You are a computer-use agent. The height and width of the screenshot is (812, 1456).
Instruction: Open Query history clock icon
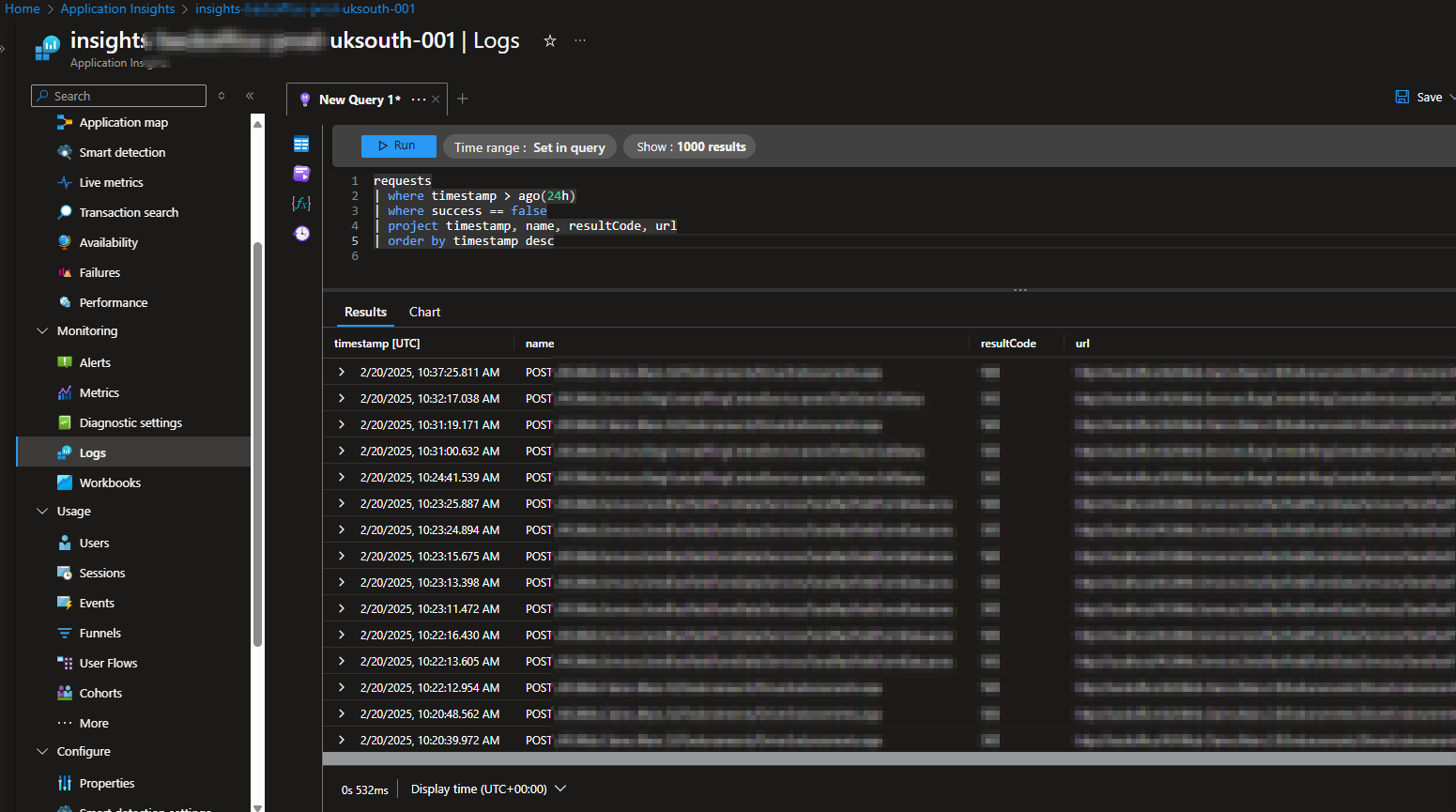point(301,233)
